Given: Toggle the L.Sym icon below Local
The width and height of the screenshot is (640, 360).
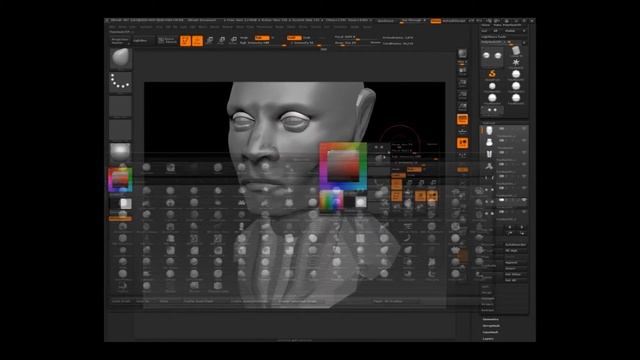Looking at the screenshot, I should click(x=462, y=155).
